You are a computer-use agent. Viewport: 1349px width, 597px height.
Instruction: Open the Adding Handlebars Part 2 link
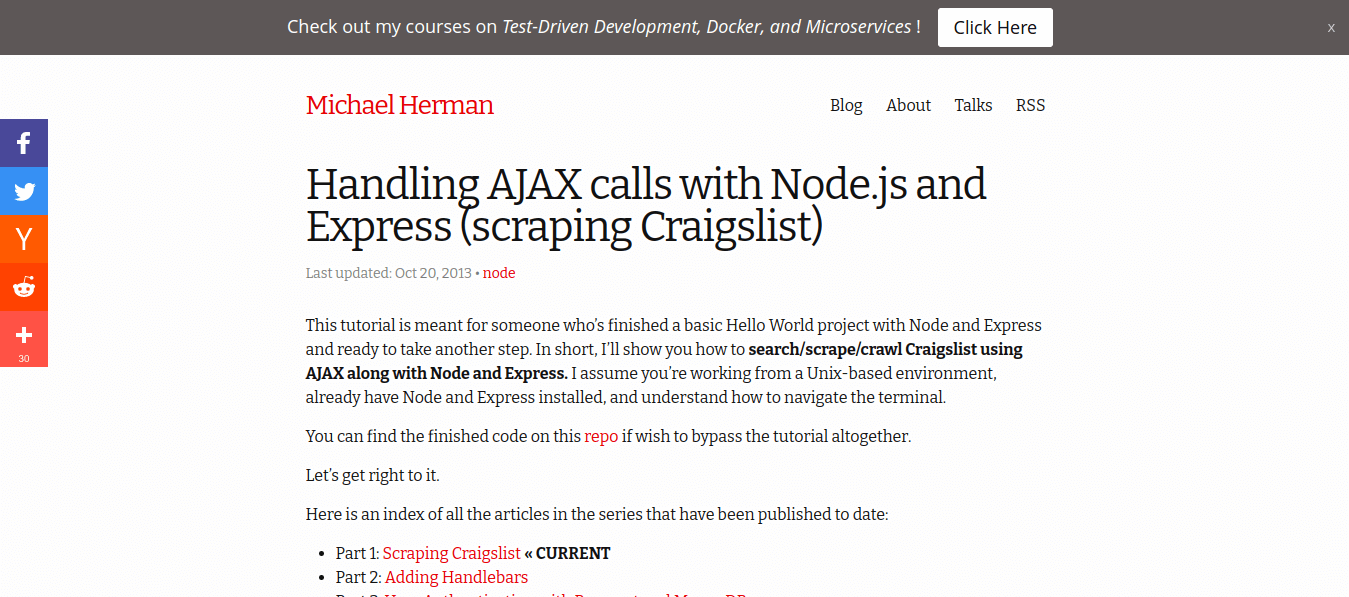456,577
